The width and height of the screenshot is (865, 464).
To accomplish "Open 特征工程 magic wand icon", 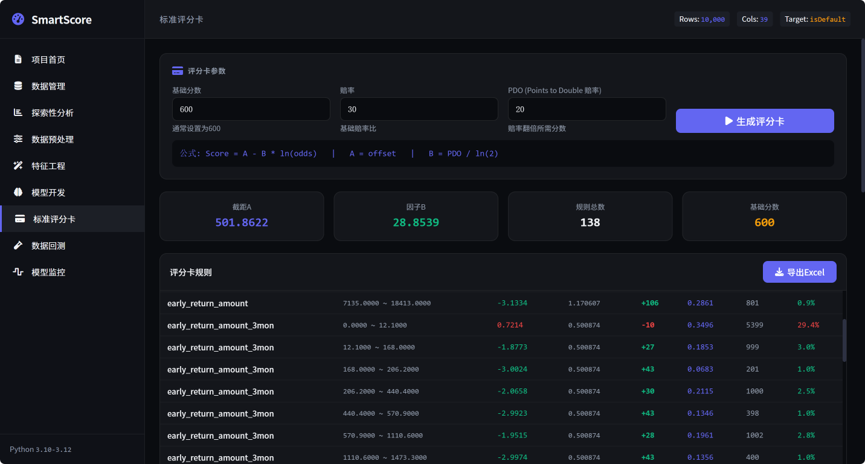I will coord(18,165).
